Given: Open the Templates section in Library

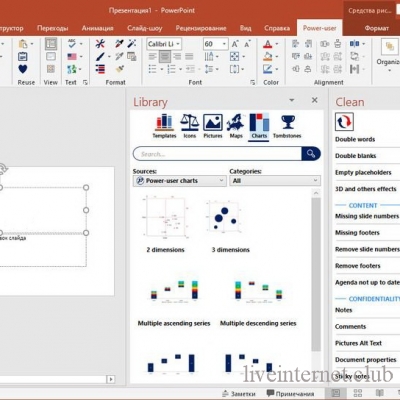Looking at the screenshot, I should pos(164,126).
